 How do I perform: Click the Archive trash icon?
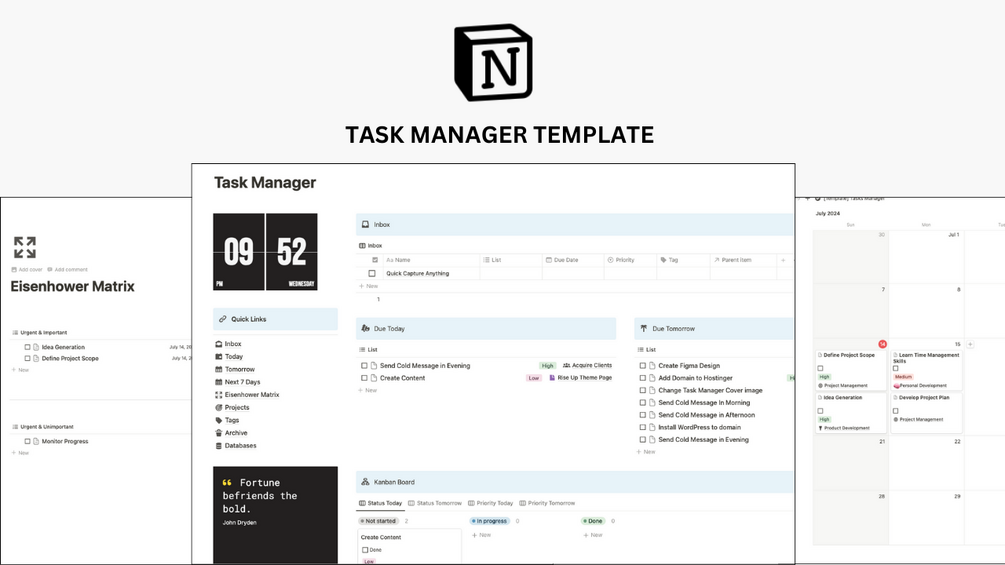[219, 433]
